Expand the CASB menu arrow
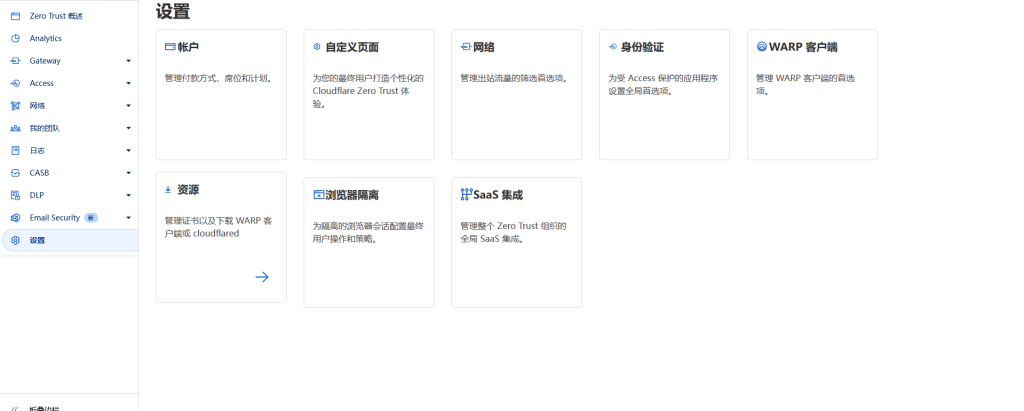1024x411 pixels. point(129,173)
